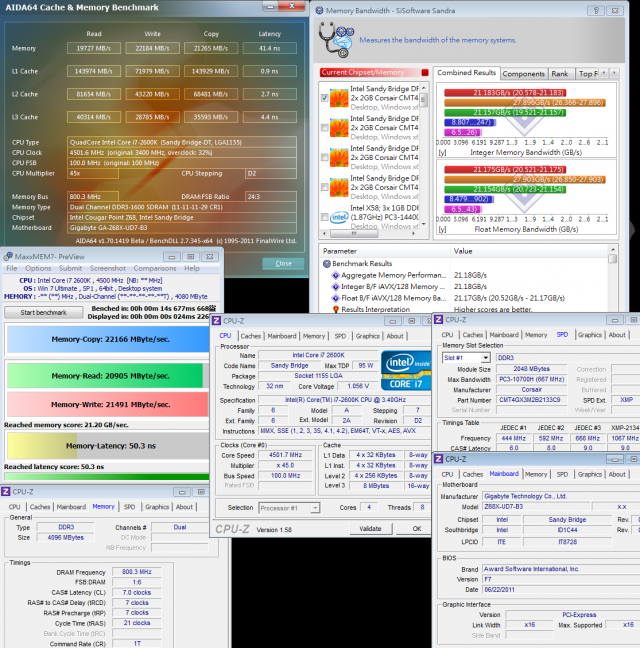
Task: Click Start benchmark in MaxxMEM
Action: (x=43, y=312)
